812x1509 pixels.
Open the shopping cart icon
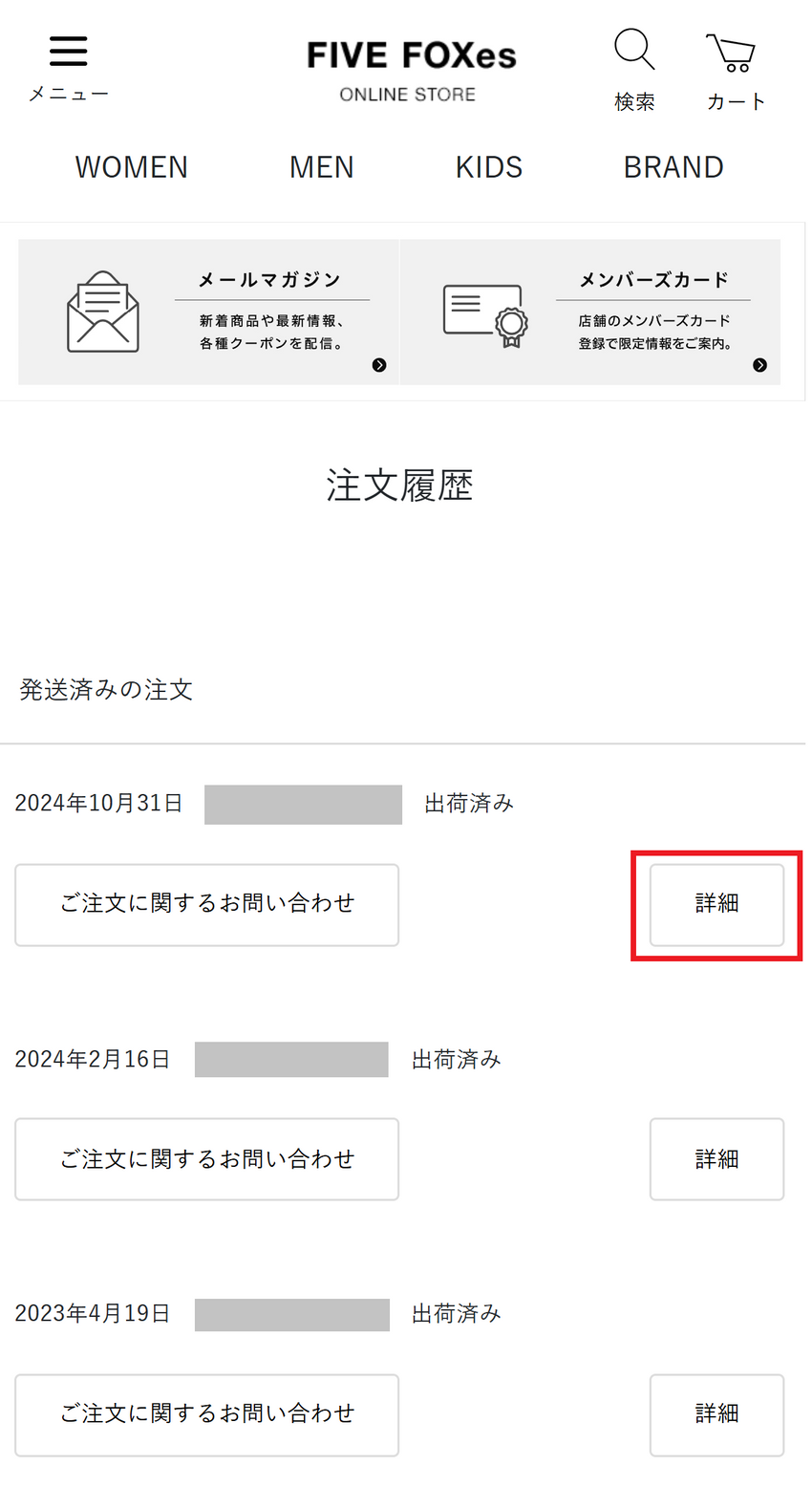pos(732,53)
